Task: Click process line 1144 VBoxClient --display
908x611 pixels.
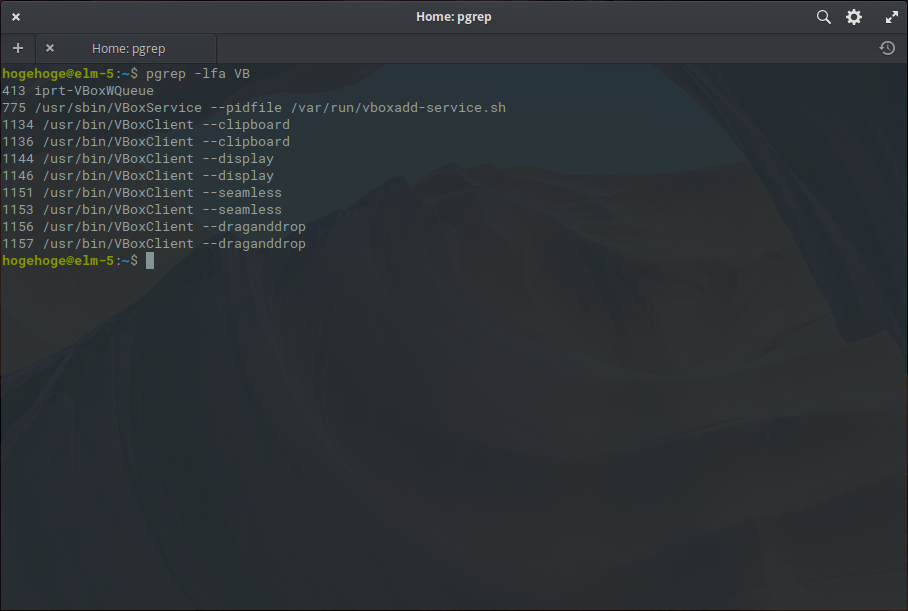Action: coord(138,159)
